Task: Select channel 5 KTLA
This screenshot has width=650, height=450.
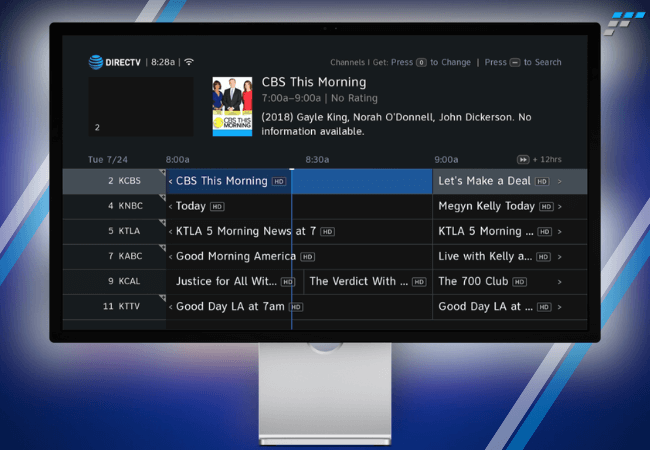Action: pyautogui.click(x=114, y=231)
